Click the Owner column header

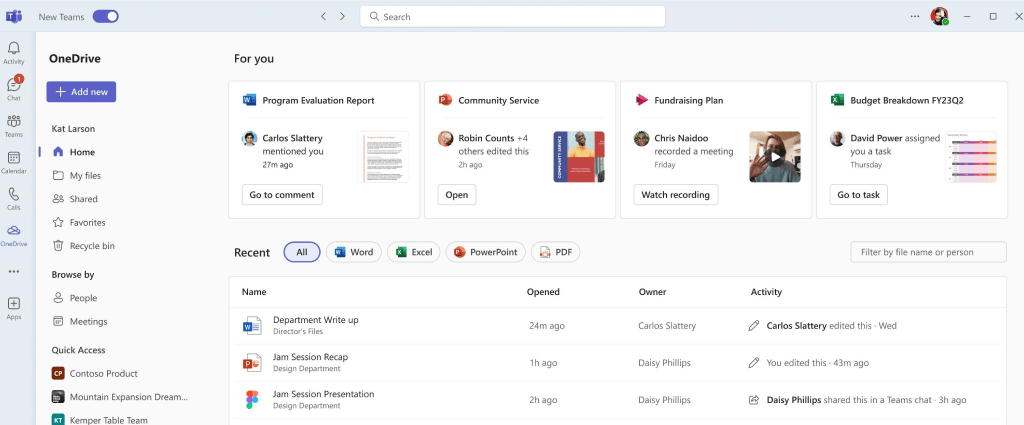652,292
